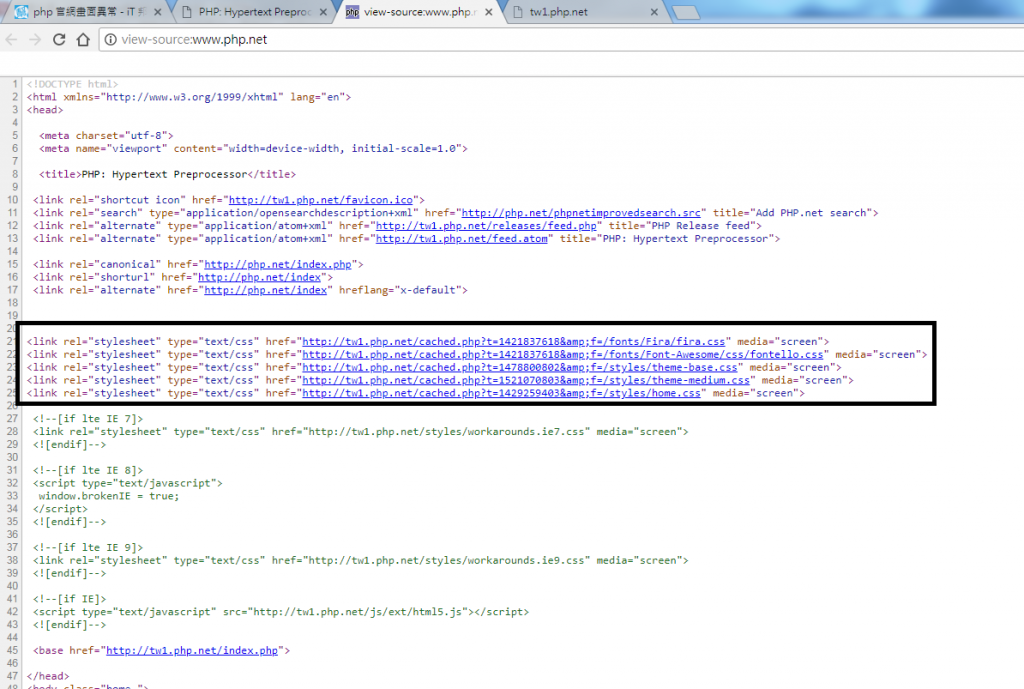Focus address bar showing view-source:www.php.net
The width and height of the screenshot is (1024, 689).
tap(562, 40)
